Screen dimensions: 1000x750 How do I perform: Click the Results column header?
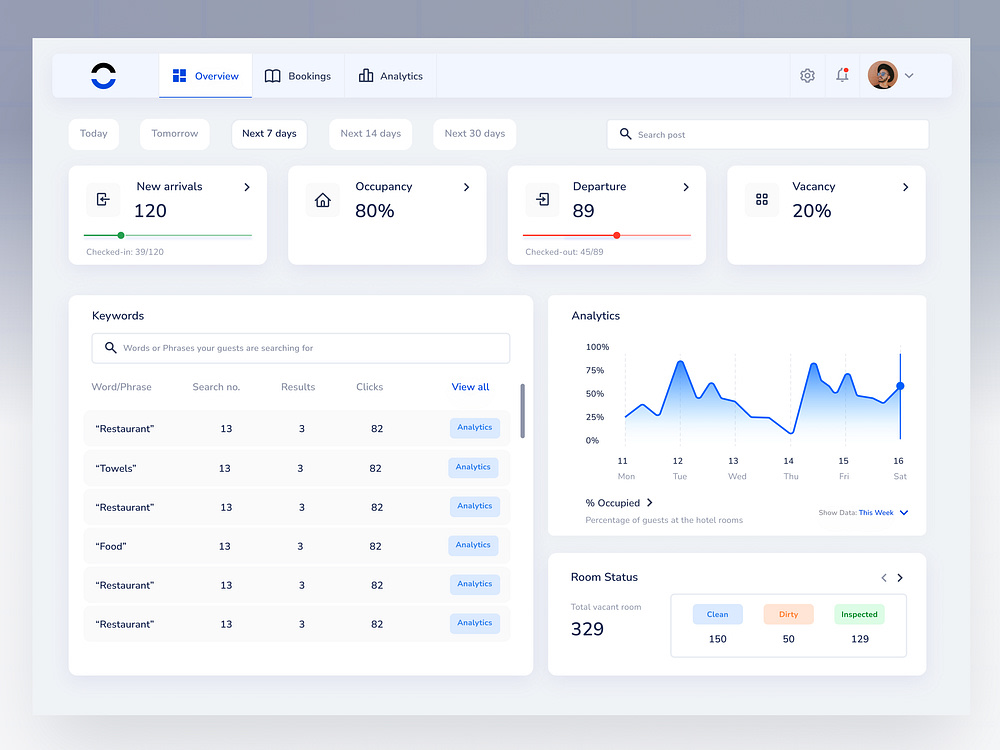pyautogui.click(x=298, y=386)
